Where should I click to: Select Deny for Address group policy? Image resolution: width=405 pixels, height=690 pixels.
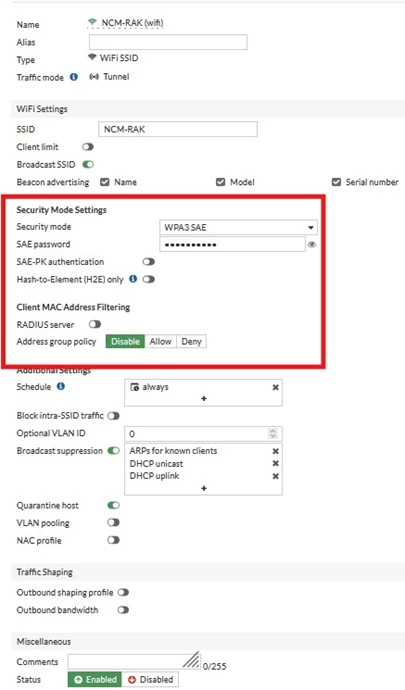(191, 341)
